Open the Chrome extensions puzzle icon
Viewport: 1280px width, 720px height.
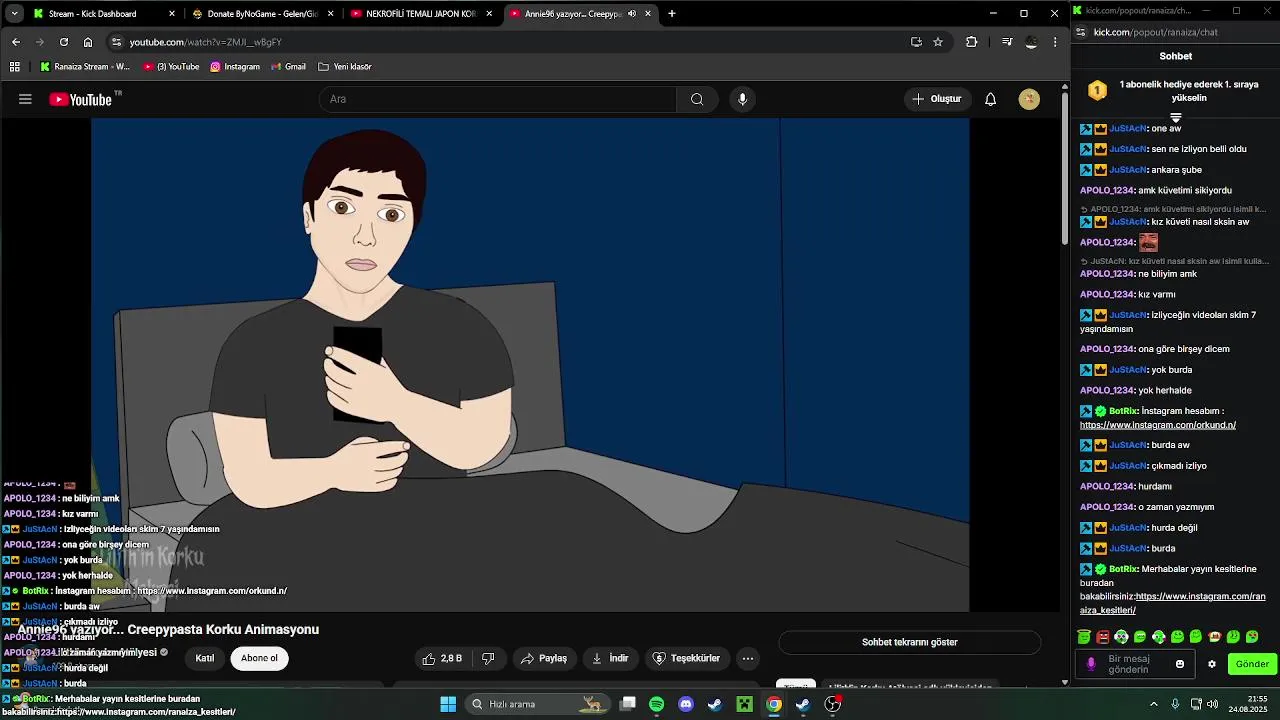(971, 42)
